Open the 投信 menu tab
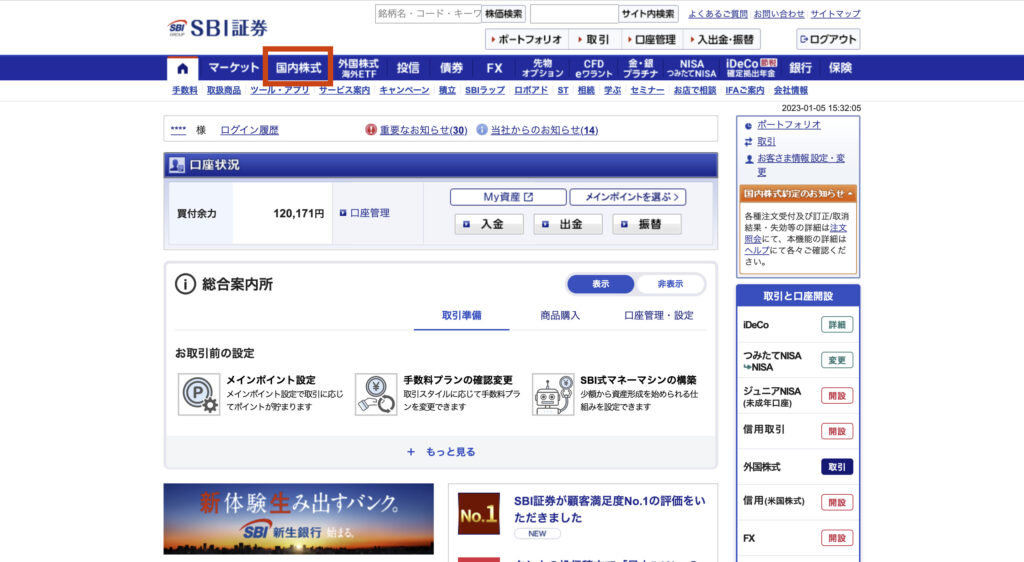 point(408,68)
